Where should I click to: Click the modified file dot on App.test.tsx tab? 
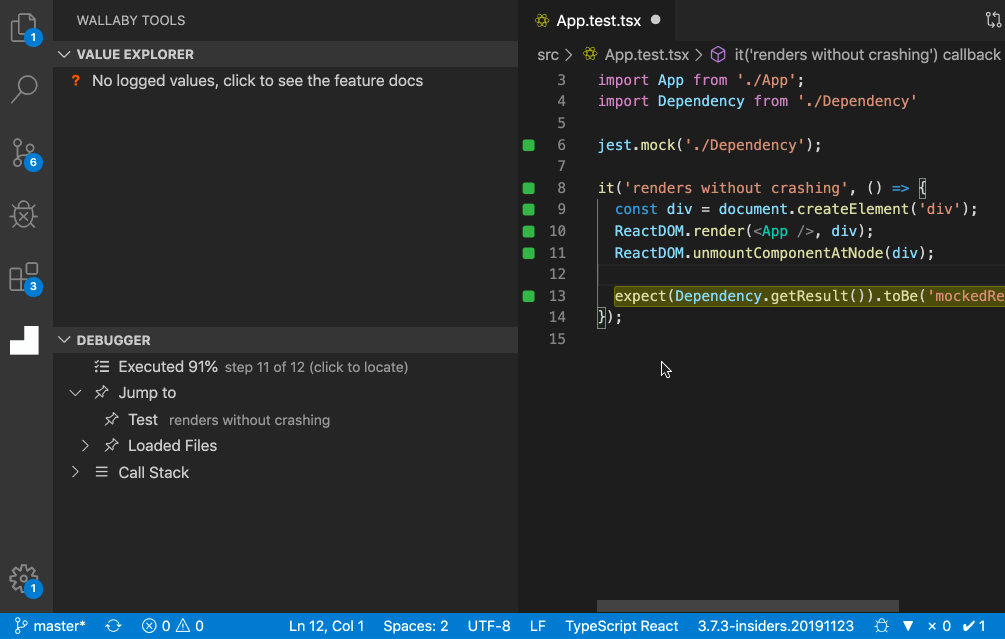(657, 19)
